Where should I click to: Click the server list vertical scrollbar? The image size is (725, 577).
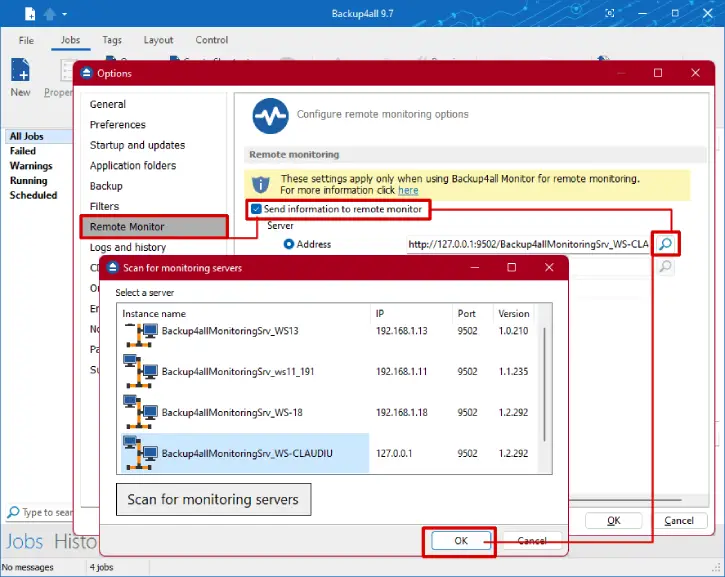pos(544,385)
